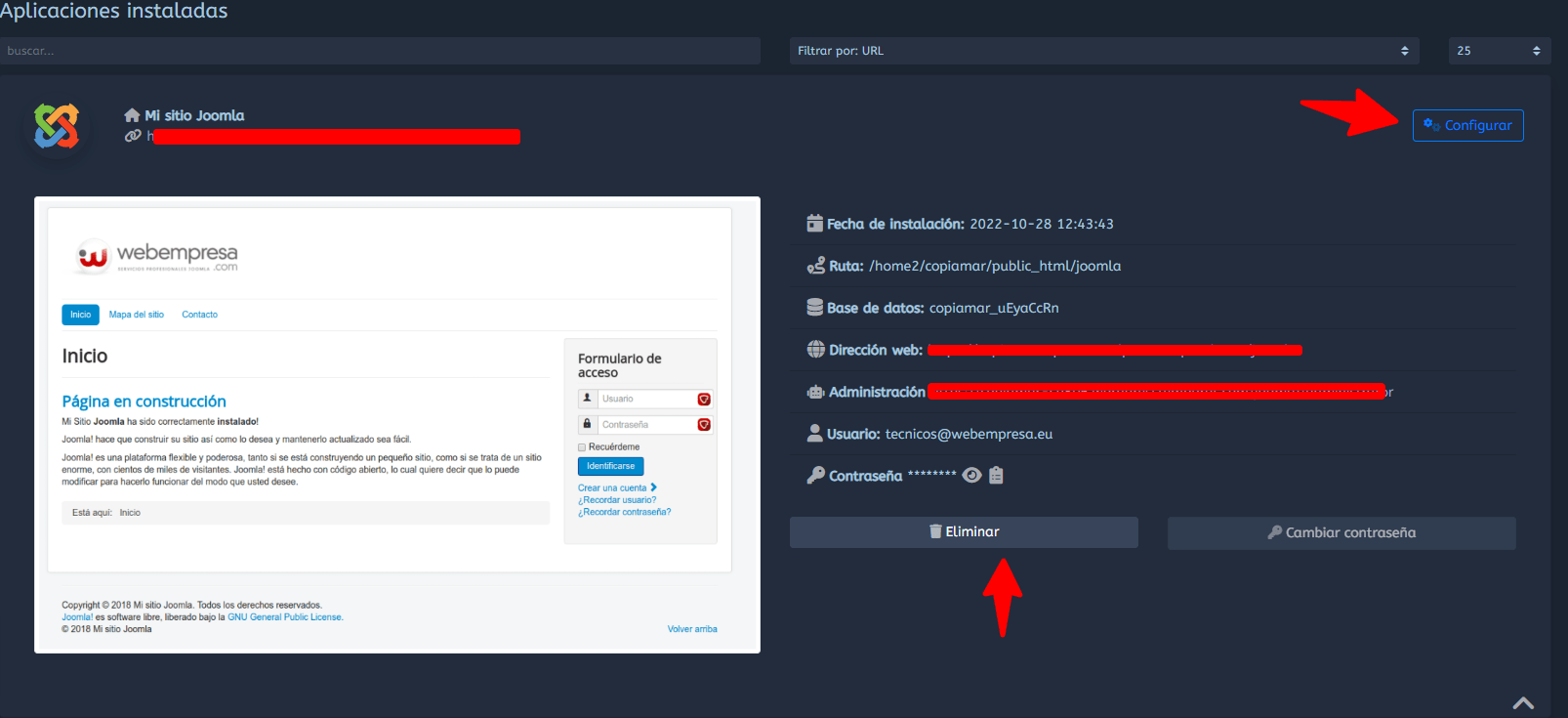Click the path /home2/copiamar/public_html/joomla
The height and width of the screenshot is (718, 1568).
click(995, 266)
